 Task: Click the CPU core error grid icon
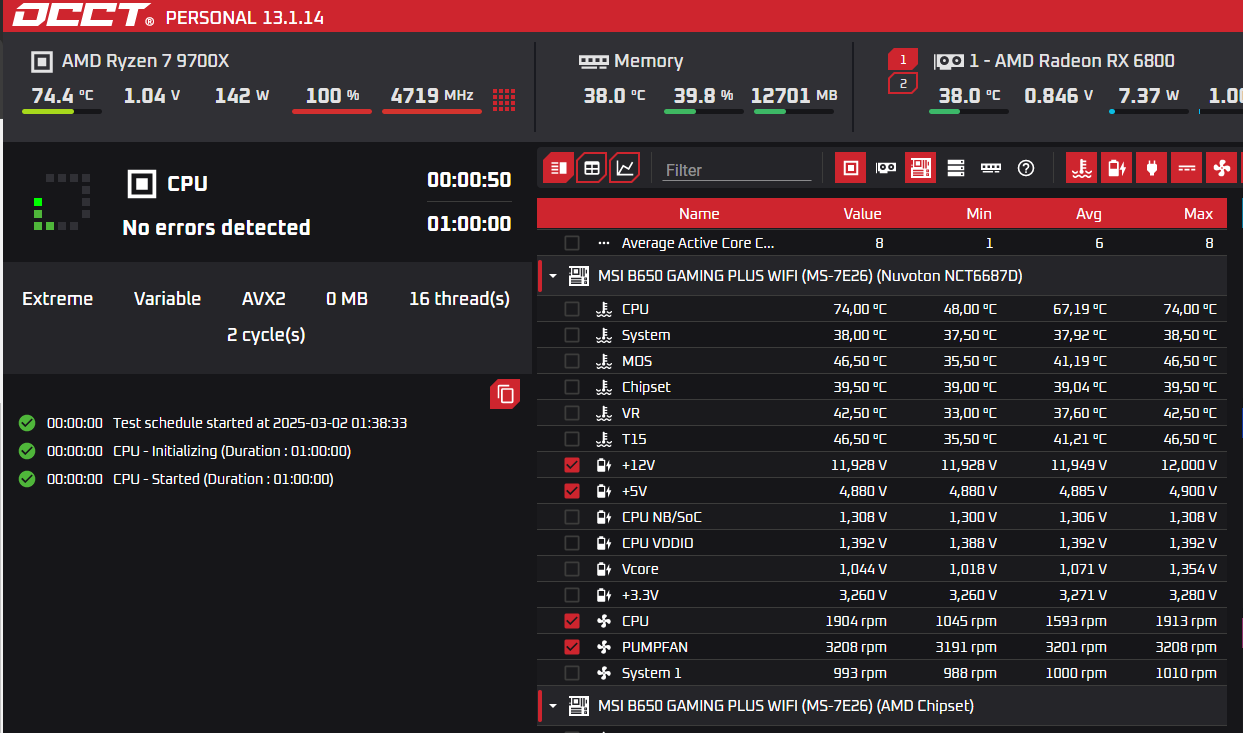click(504, 98)
